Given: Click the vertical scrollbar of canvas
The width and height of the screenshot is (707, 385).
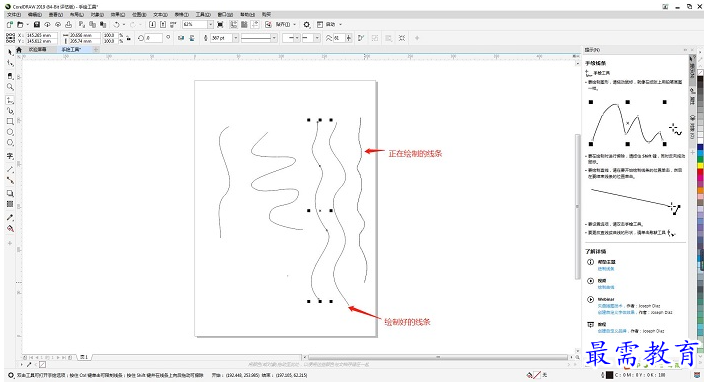Looking at the screenshot, I should click(x=577, y=206).
